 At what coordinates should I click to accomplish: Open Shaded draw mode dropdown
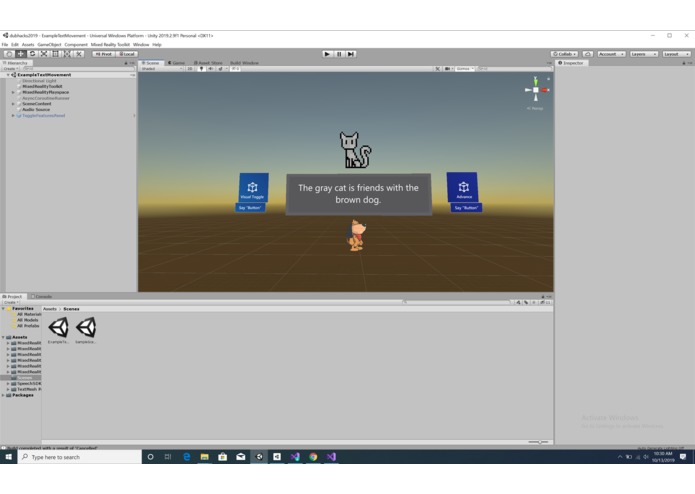pyautogui.click(x=161, y=69)
